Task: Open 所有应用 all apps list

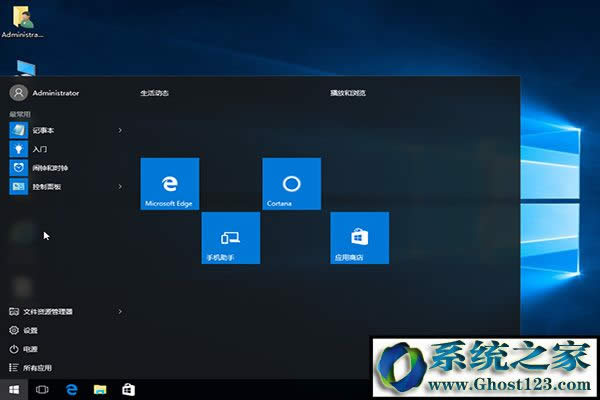Action: (37, 368)
